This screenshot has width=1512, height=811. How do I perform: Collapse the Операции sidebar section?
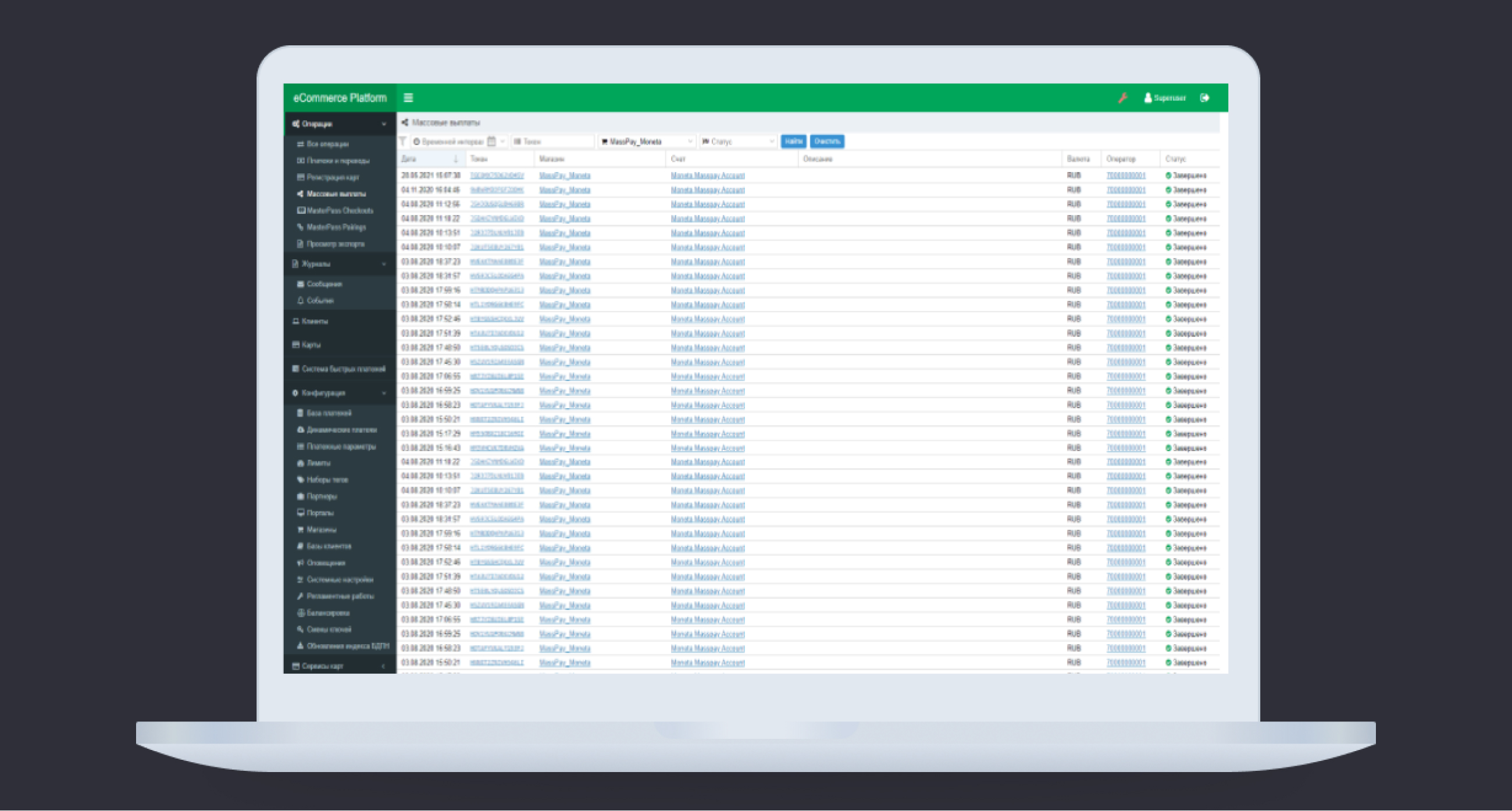[384, 124]
